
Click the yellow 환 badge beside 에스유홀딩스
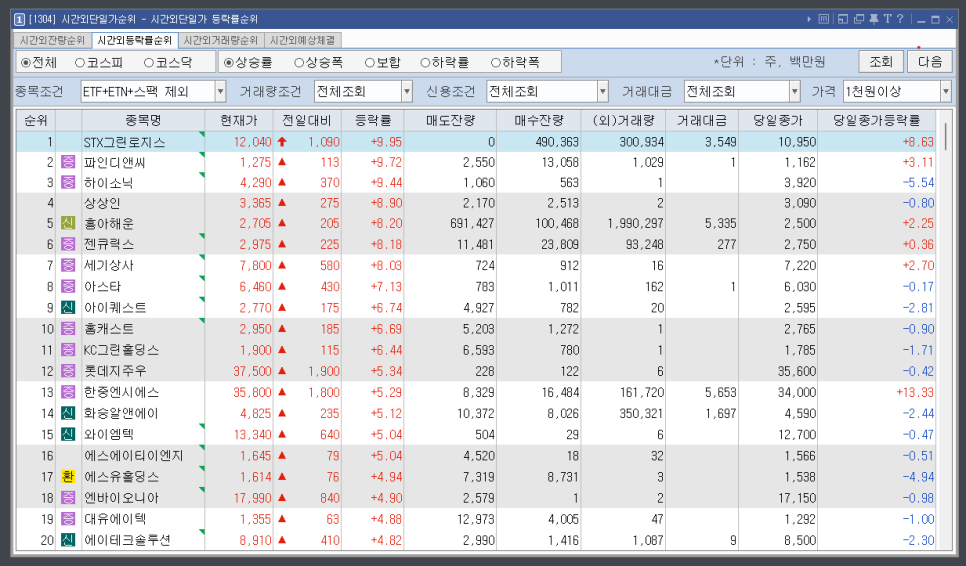pos(68,477)
